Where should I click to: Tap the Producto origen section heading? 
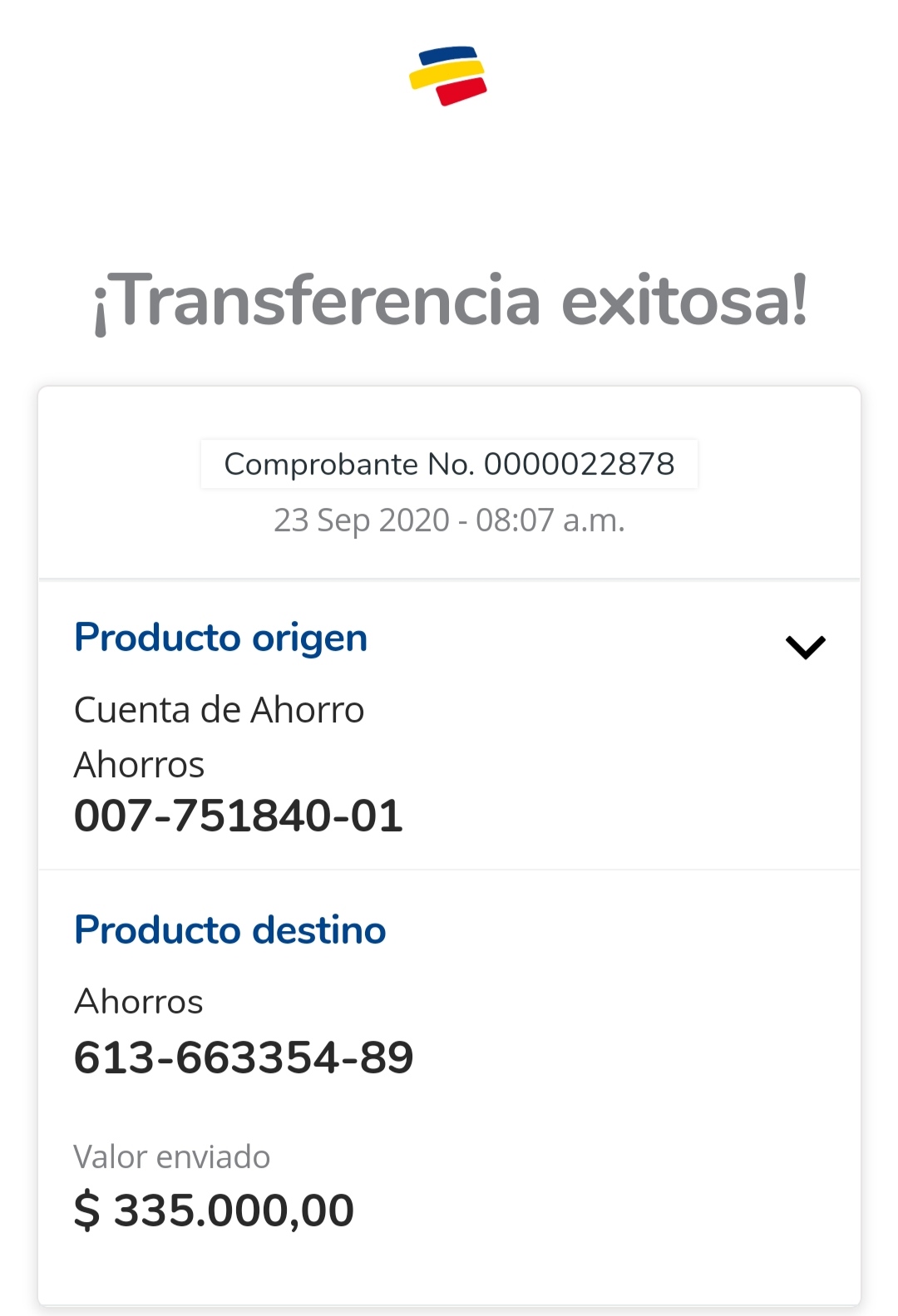point(220,638)
